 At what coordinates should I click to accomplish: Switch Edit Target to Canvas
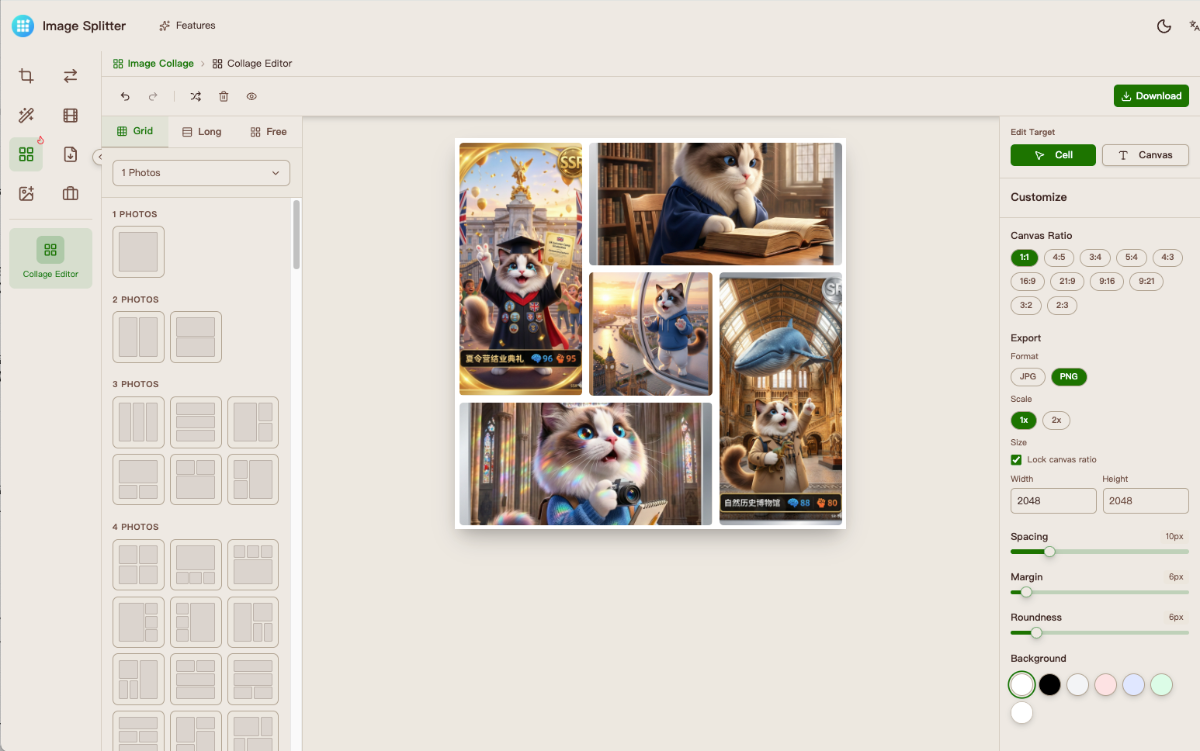pyautogui.click(x=1145, y=155)
